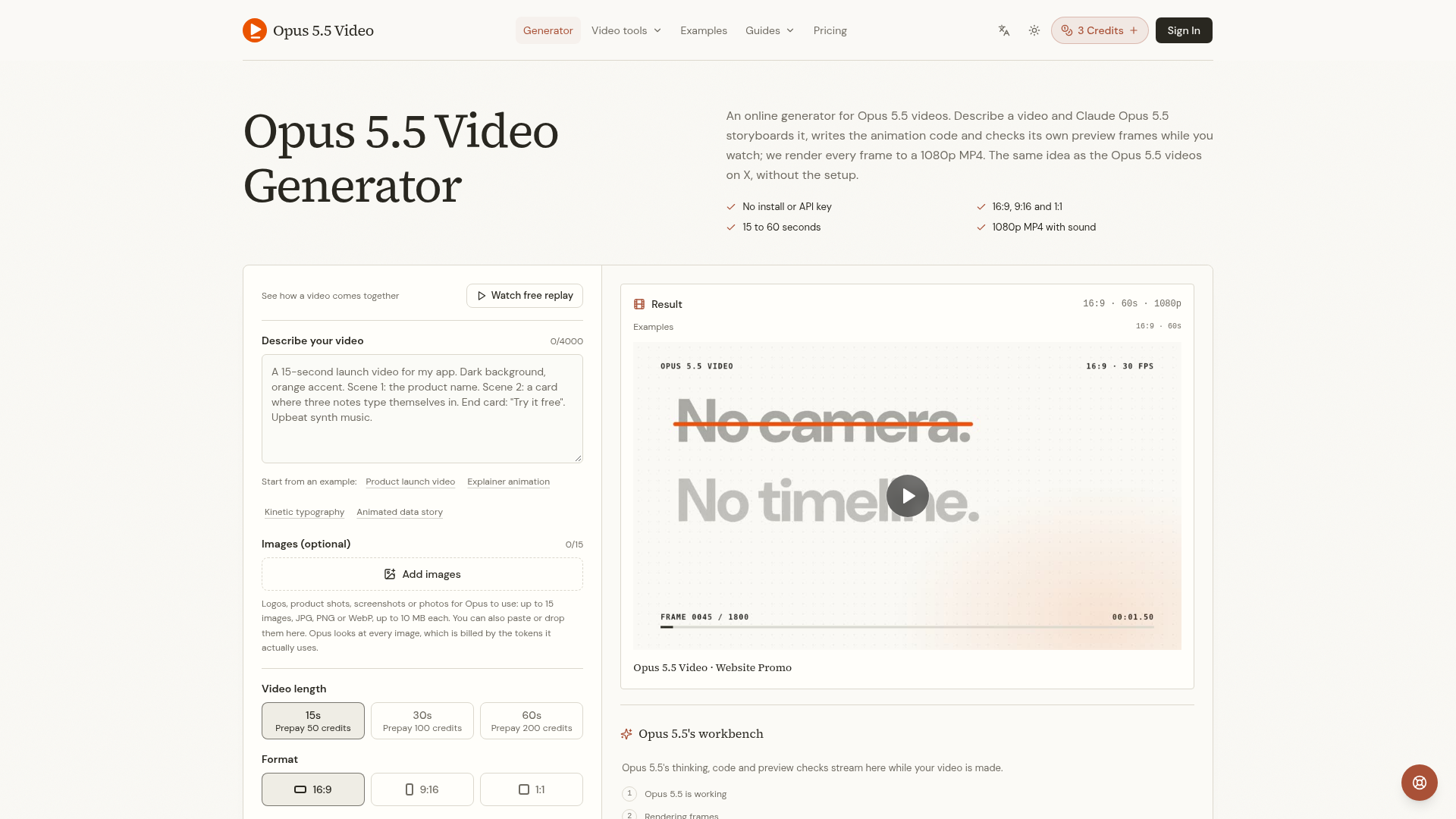1456x819 pixels.
Task: Click the 'Opus 5.5 Video · Website Promo' caption
Action: click(x=712, y=667)
